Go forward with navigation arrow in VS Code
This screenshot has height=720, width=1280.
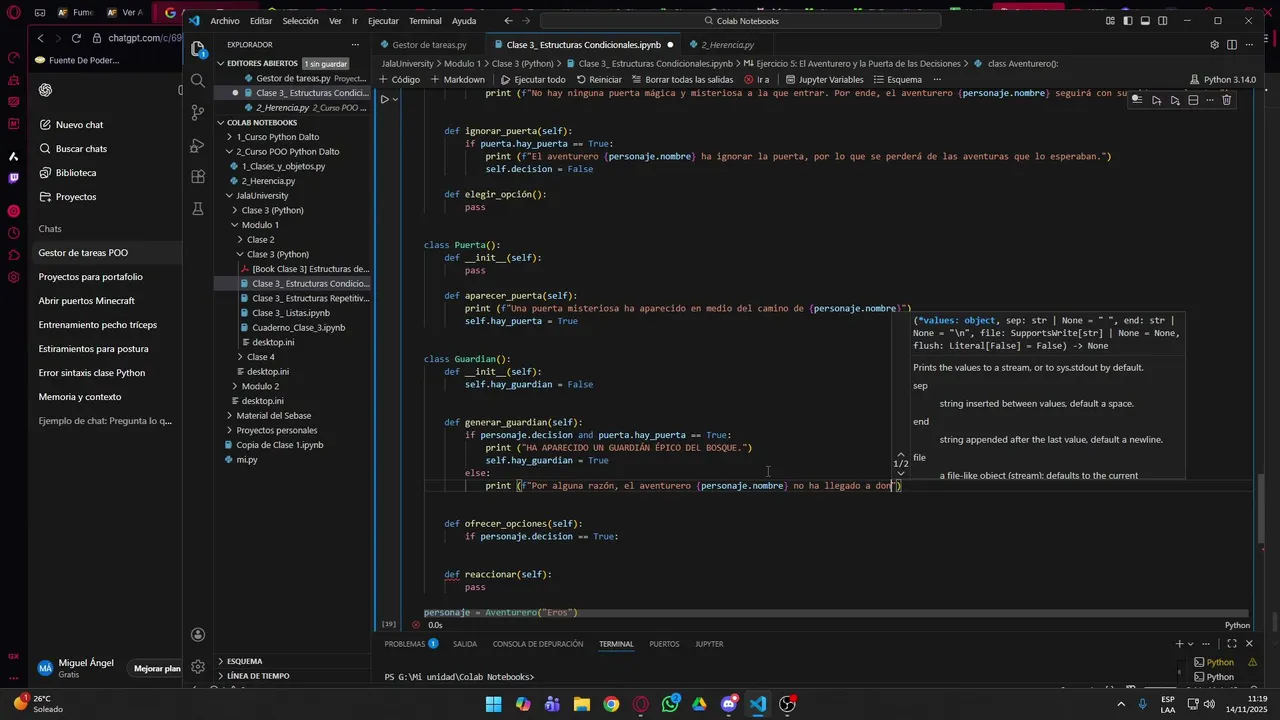[527, 20]
